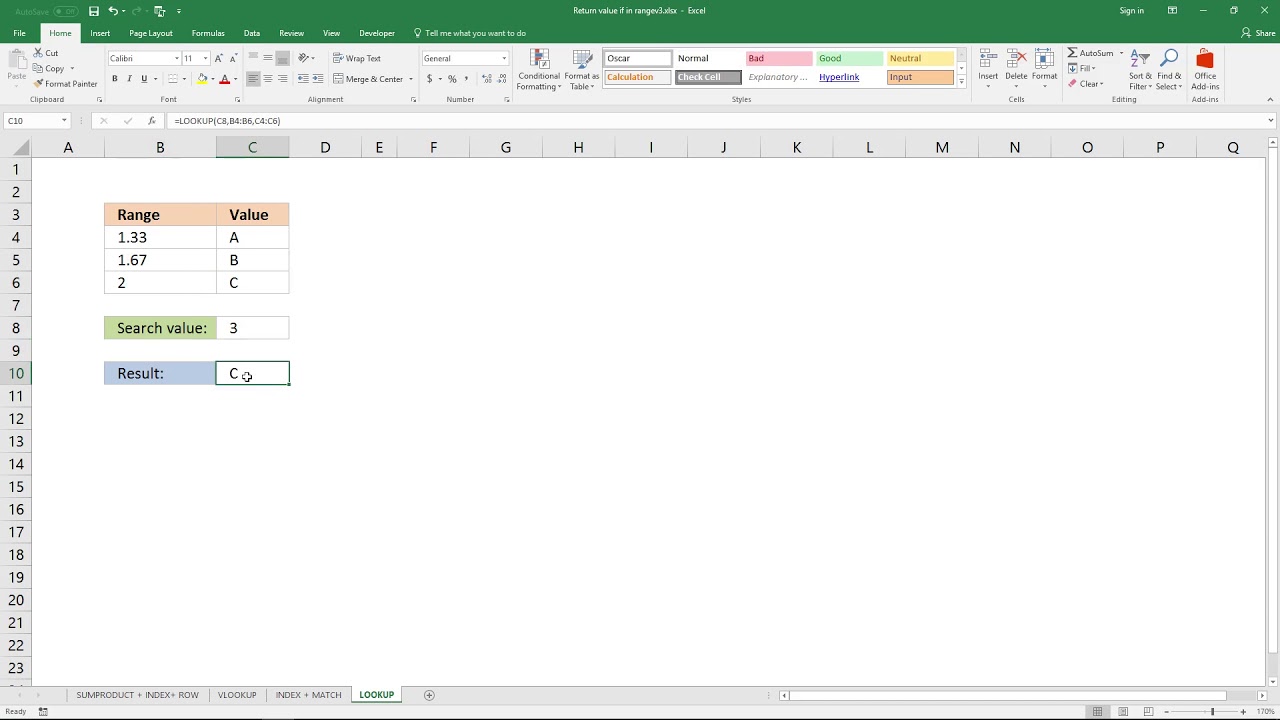Switch to the Insert ribbon tab

click(100, 33)
